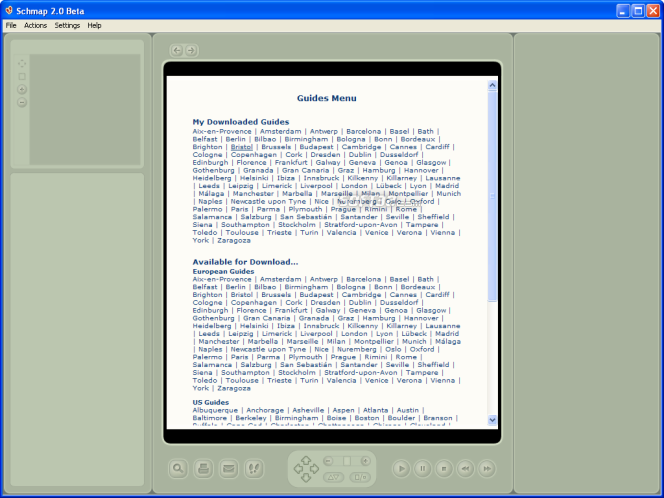The image size is (664, 498).
Task: Click the 'My Downloaded Guides' heading
Action: [241, 122]
